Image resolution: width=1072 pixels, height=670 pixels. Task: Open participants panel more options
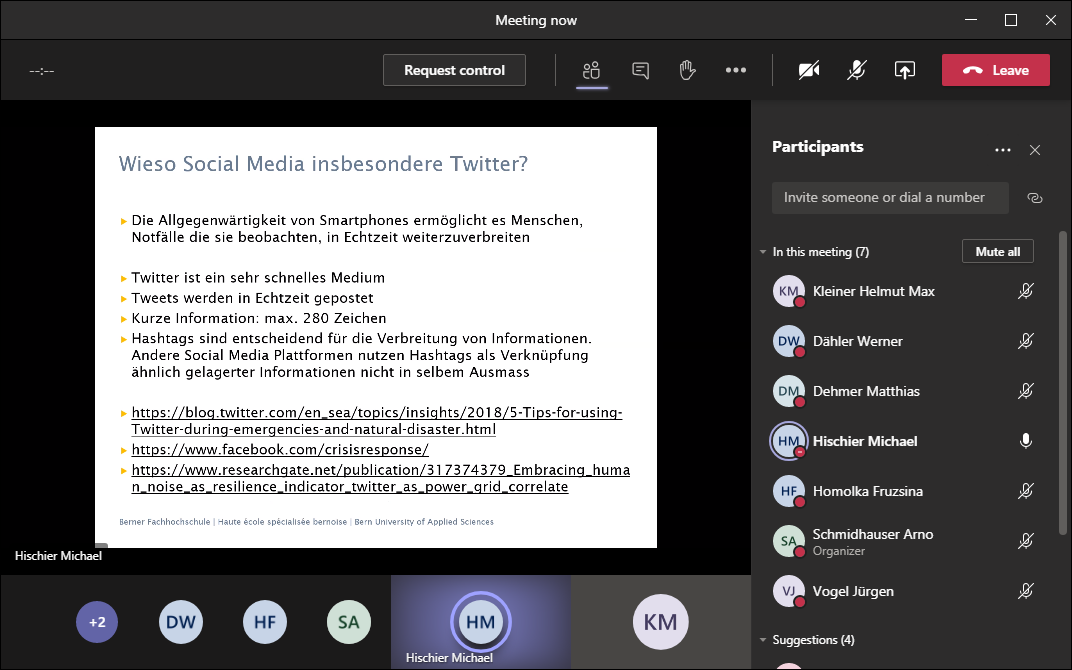coord(1003,150)
